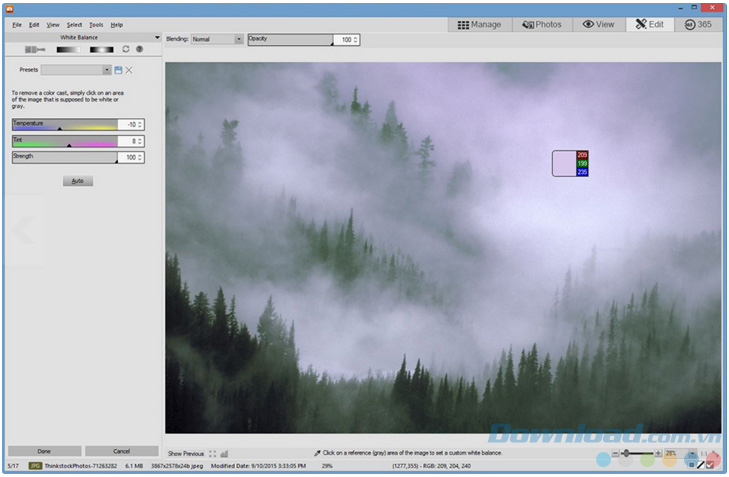Expand the Blending mode dropdown
The image size is (729, 477).
pos(238,39)
